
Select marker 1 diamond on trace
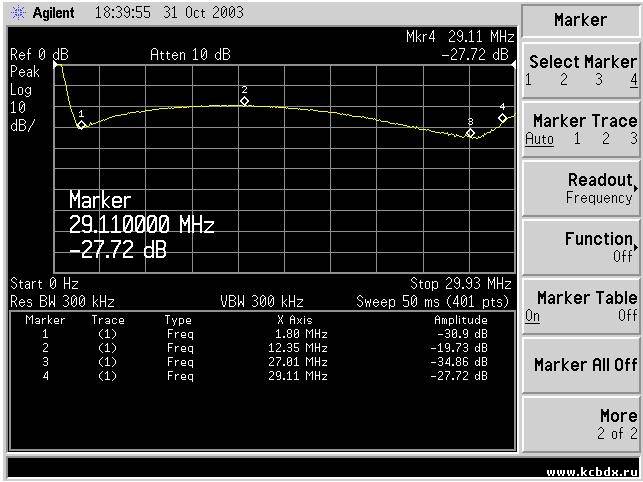(82, 125)
